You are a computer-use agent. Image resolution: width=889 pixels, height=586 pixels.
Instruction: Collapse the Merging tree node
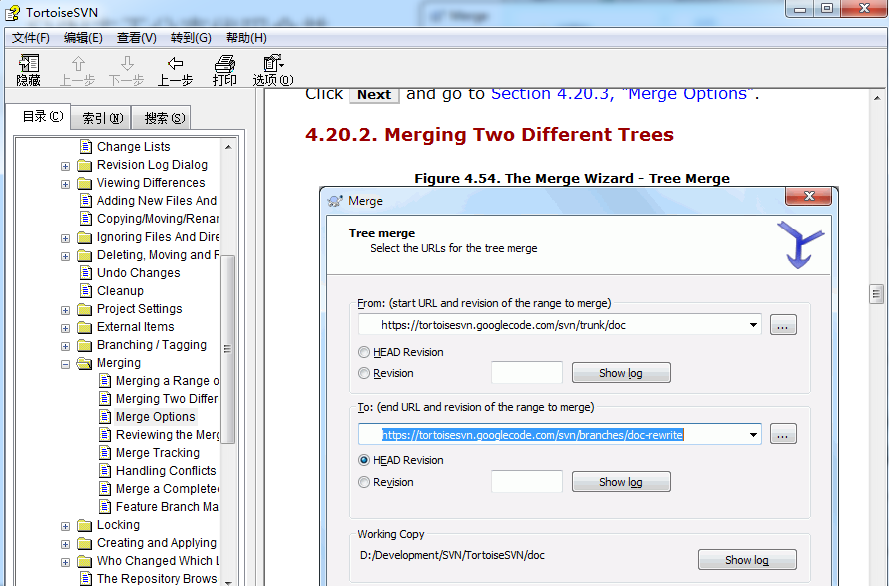point(65,364)
